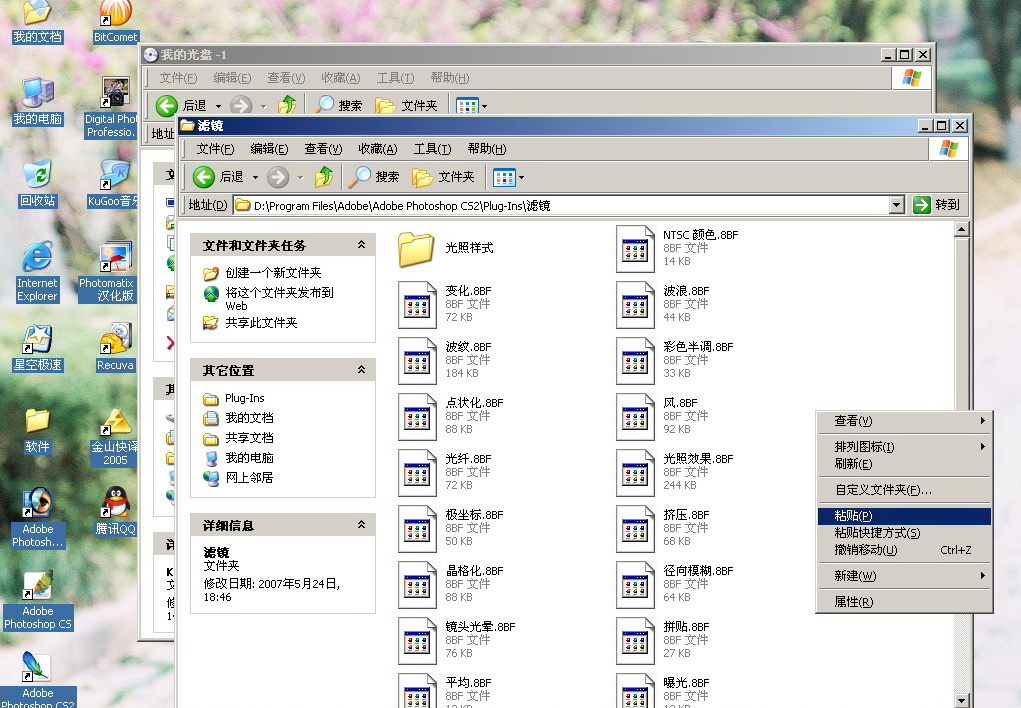Open the 腾讯QQ desktop shortcut

[x=116, y=505]
